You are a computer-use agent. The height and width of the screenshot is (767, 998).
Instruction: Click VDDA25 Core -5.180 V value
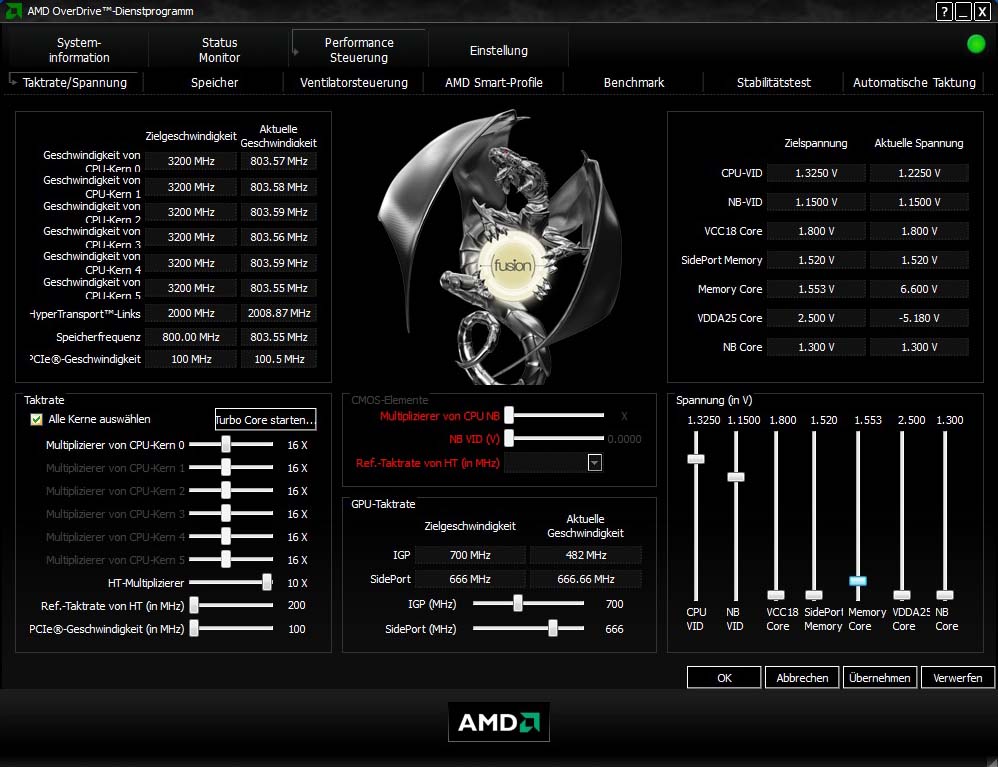point(919,318)
